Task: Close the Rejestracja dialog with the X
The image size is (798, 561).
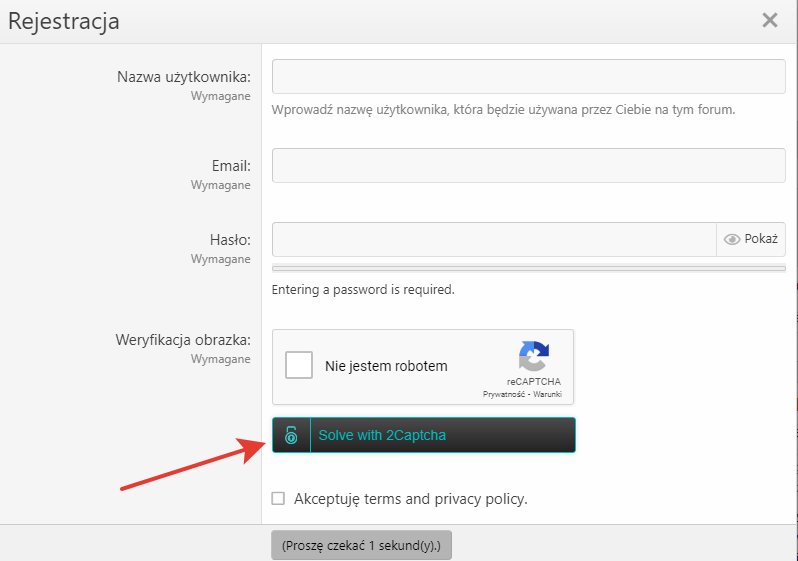Action: 769,20
